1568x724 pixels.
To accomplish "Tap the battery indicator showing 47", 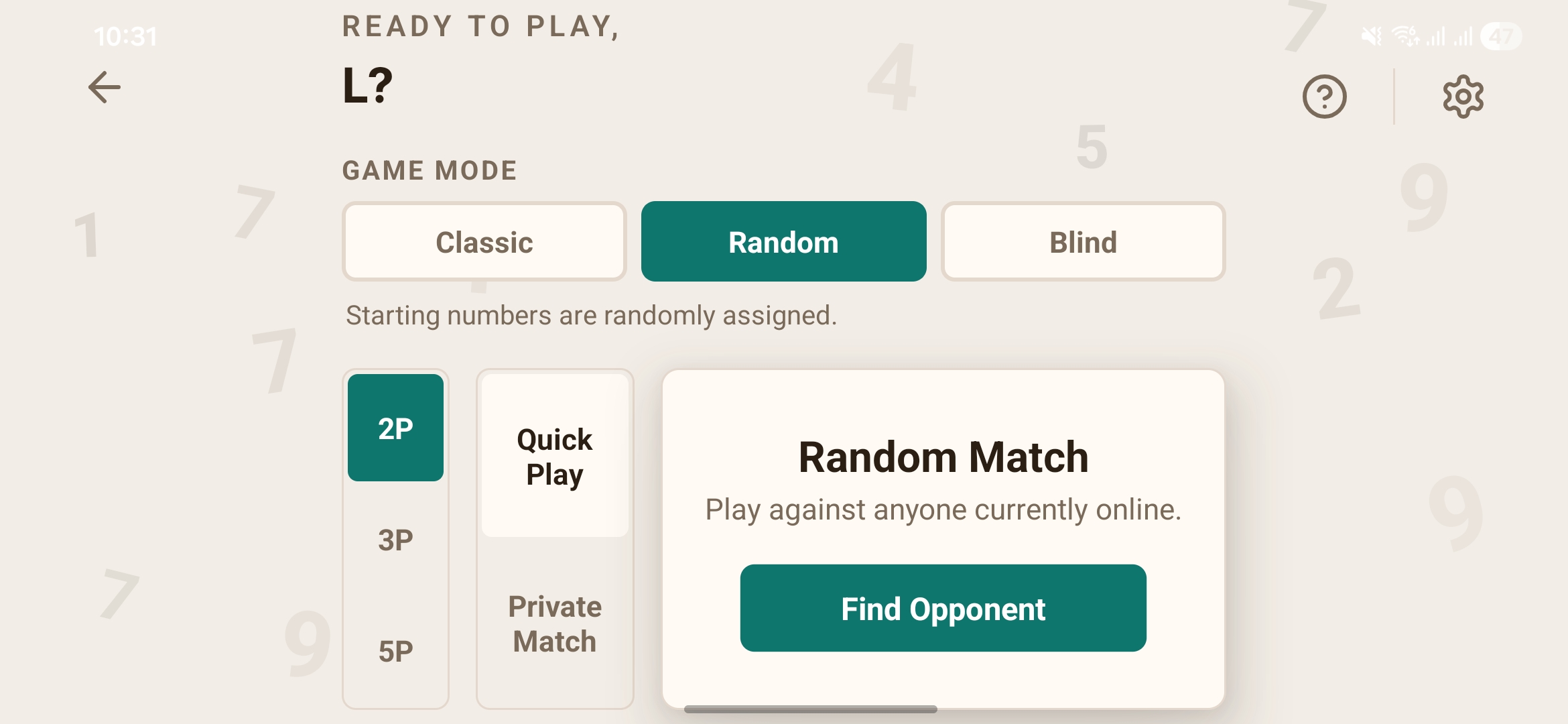I will pos(1501,37).
